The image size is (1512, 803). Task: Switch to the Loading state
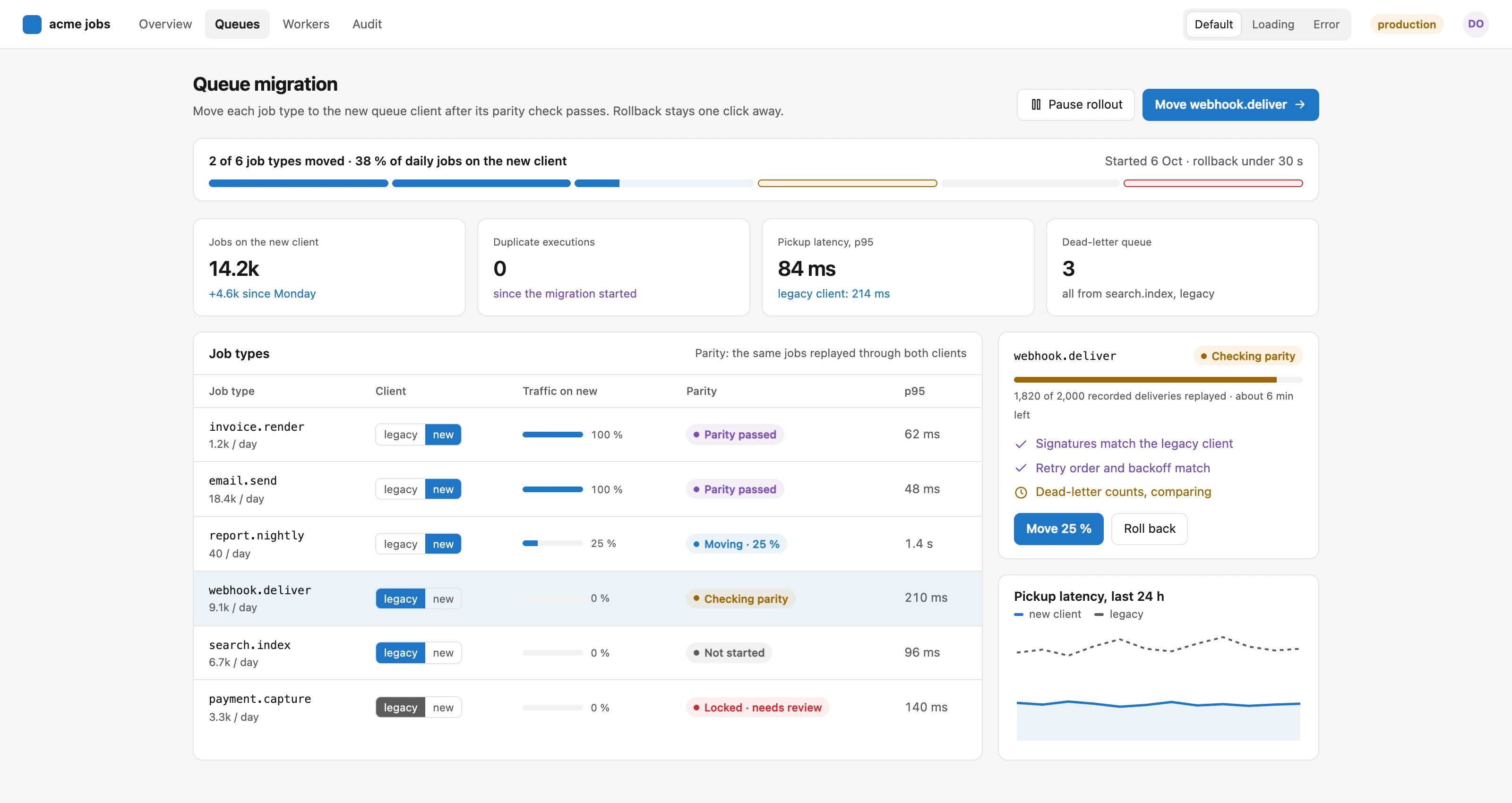pos(1272,24)
